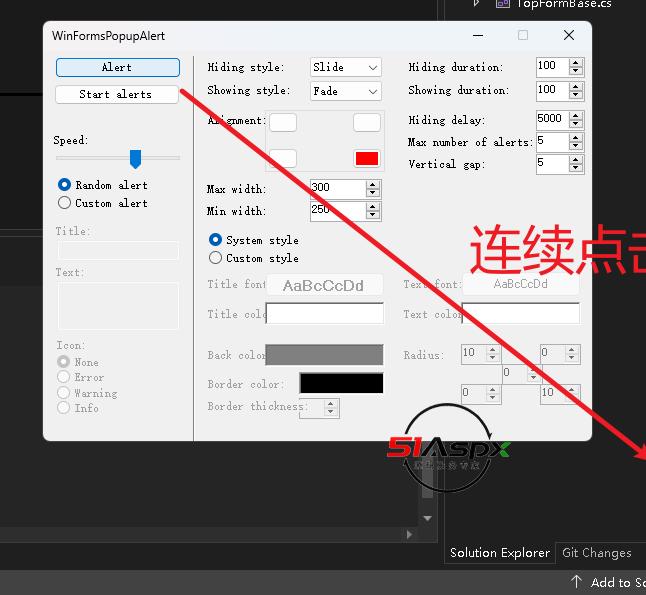
Task: Click the Text multiline input box
Action: [118, 306]
